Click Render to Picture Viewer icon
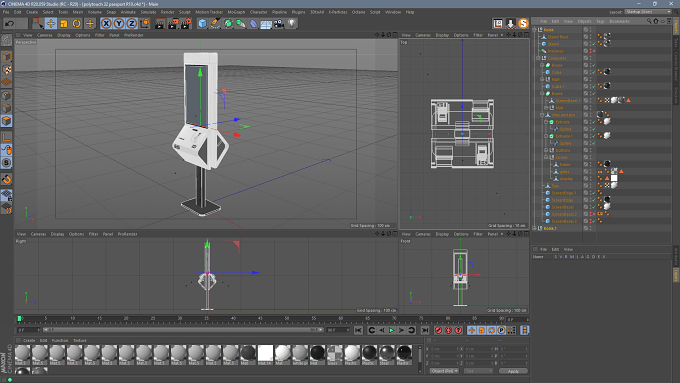This screenshot has height=383, width=680. (x=173, y=23)
